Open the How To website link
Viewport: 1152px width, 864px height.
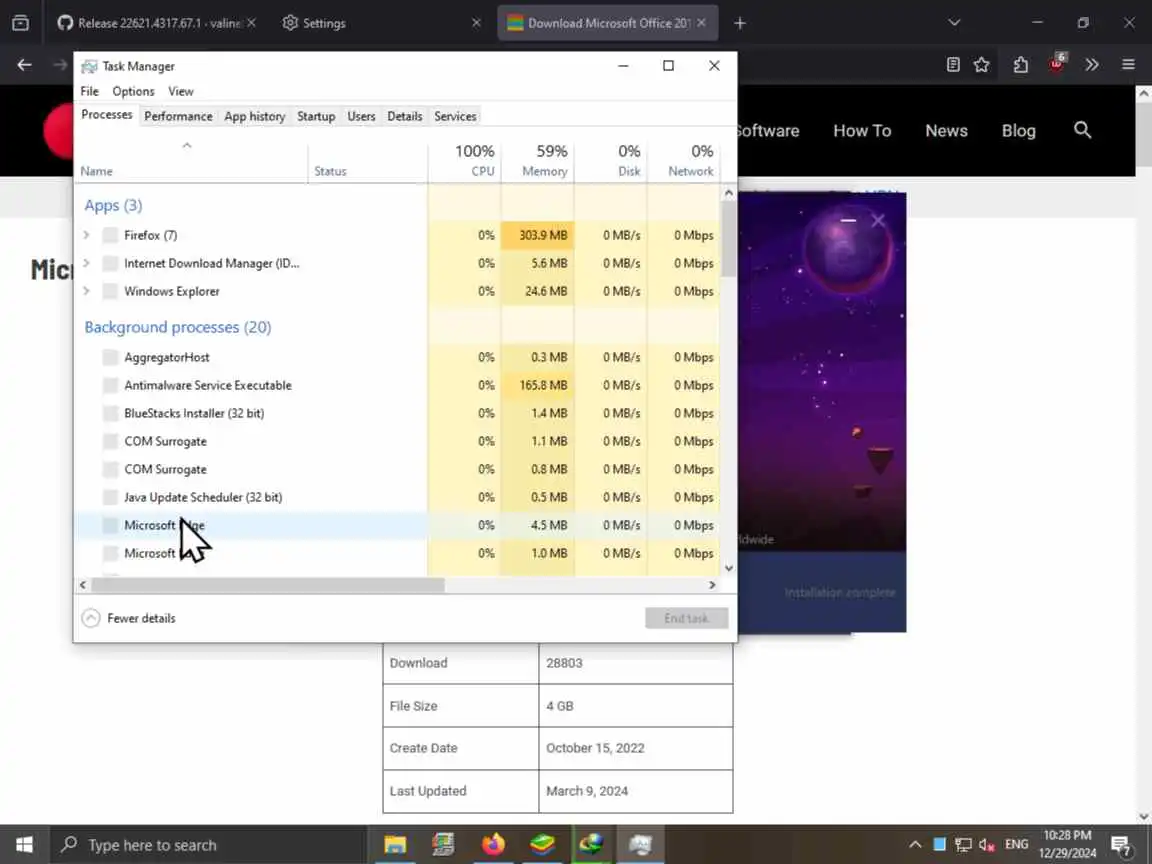(x=862, y=131)
